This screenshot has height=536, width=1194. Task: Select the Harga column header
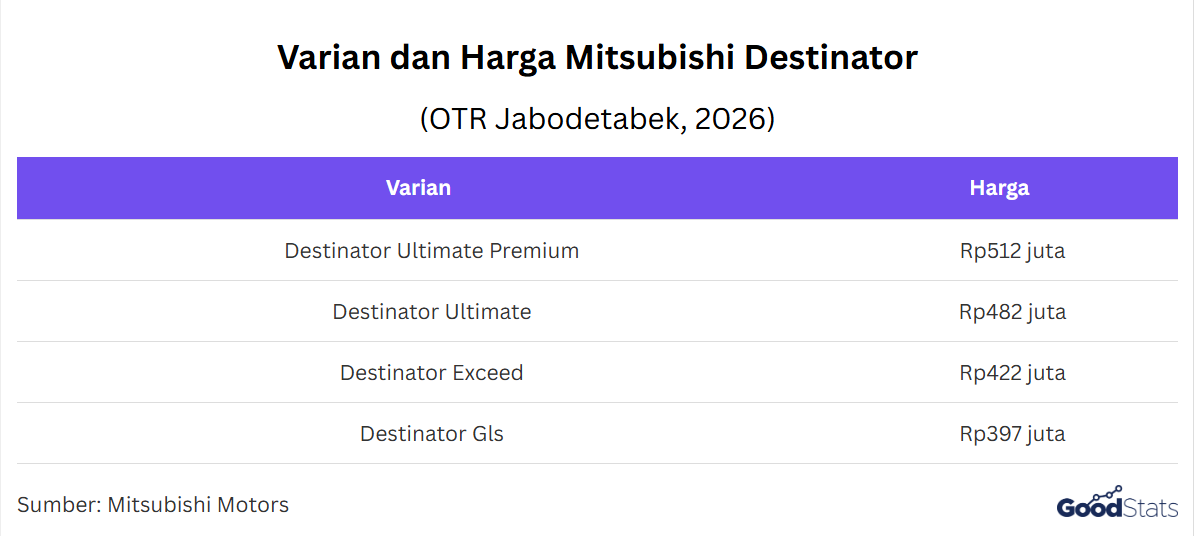point(999,188)
